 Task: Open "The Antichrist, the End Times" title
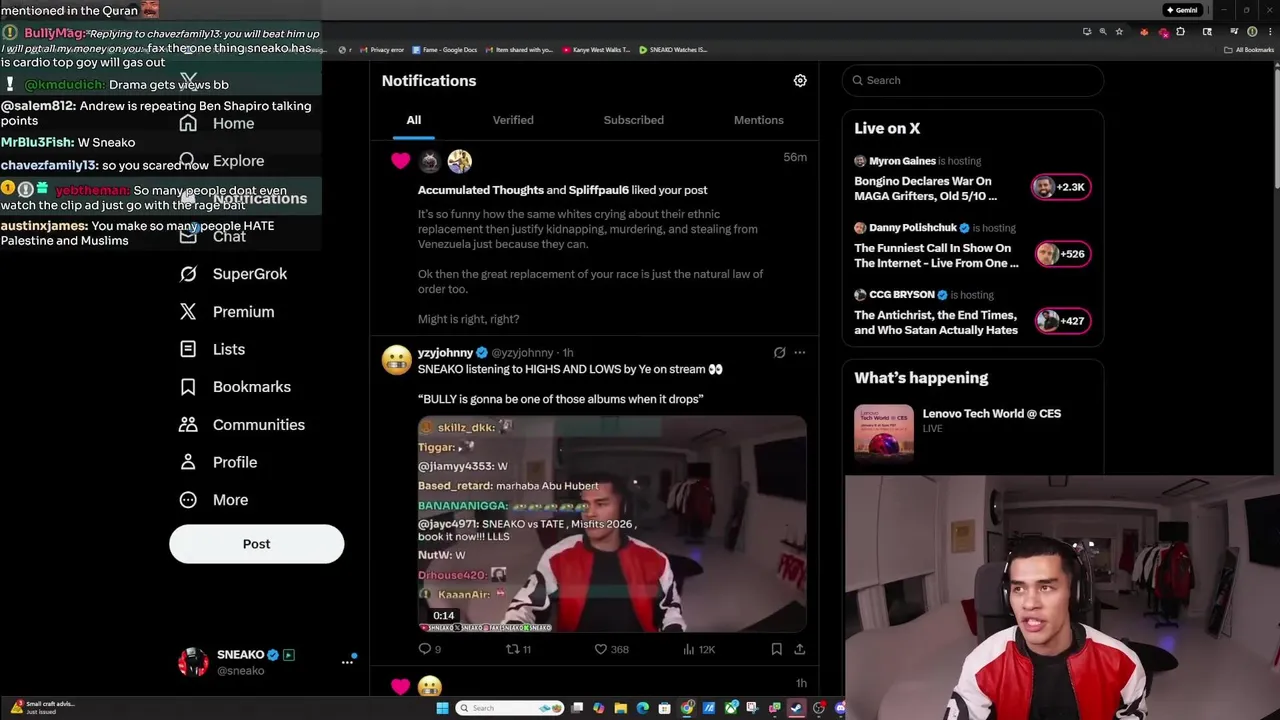tap(936, 323)
